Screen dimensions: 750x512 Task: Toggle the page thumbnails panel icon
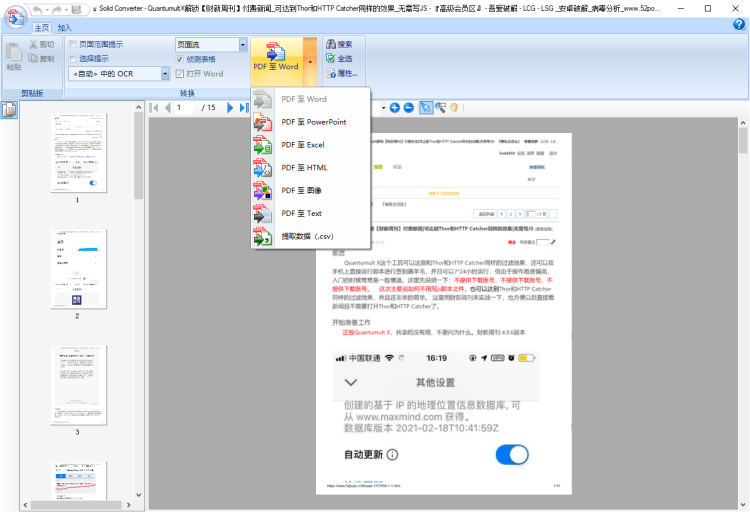(x=9, y=110)
